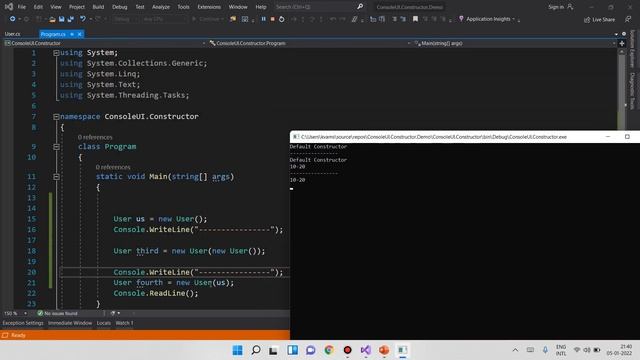640x360 pixels.
Task: Open the Debug configuration dropdown
Action: [125, 19]
